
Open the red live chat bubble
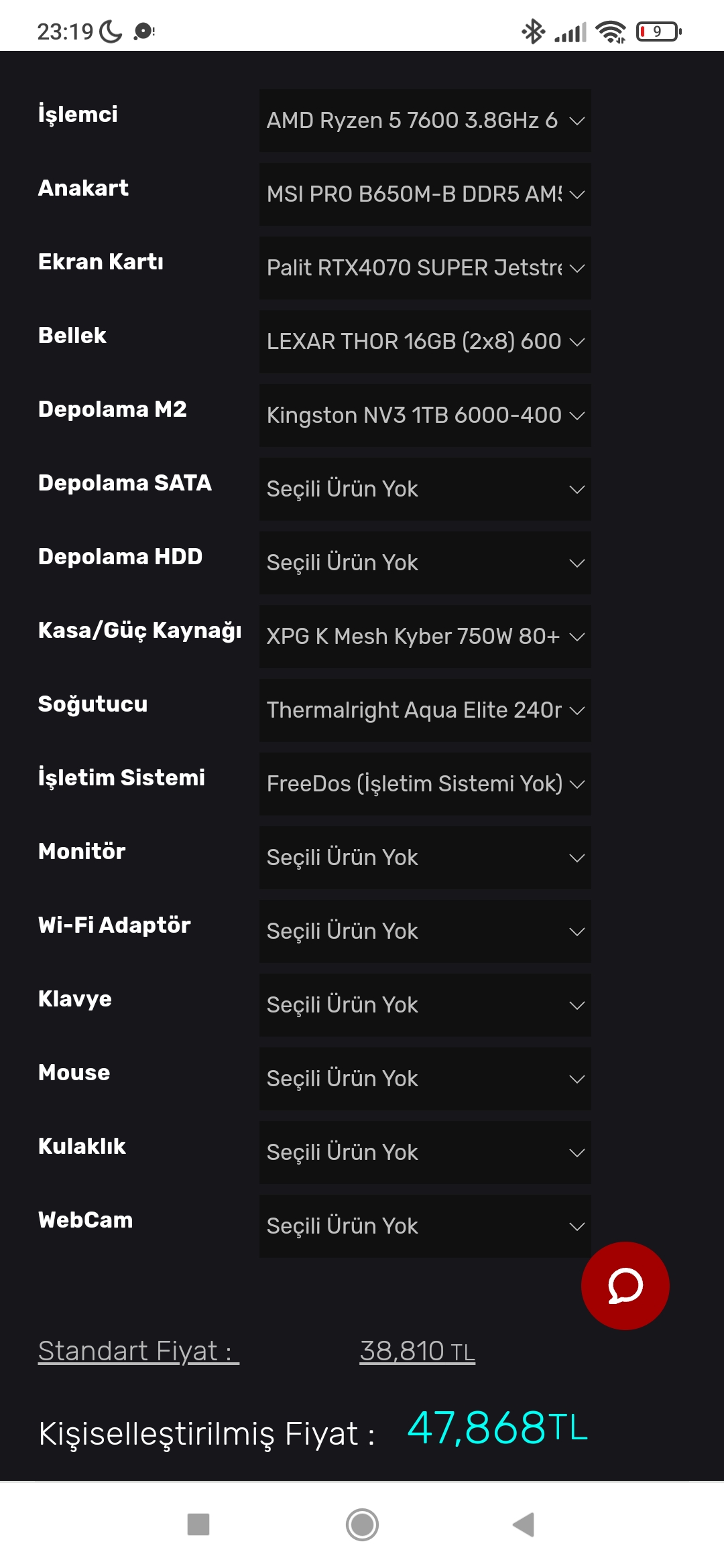point(625,1285)
